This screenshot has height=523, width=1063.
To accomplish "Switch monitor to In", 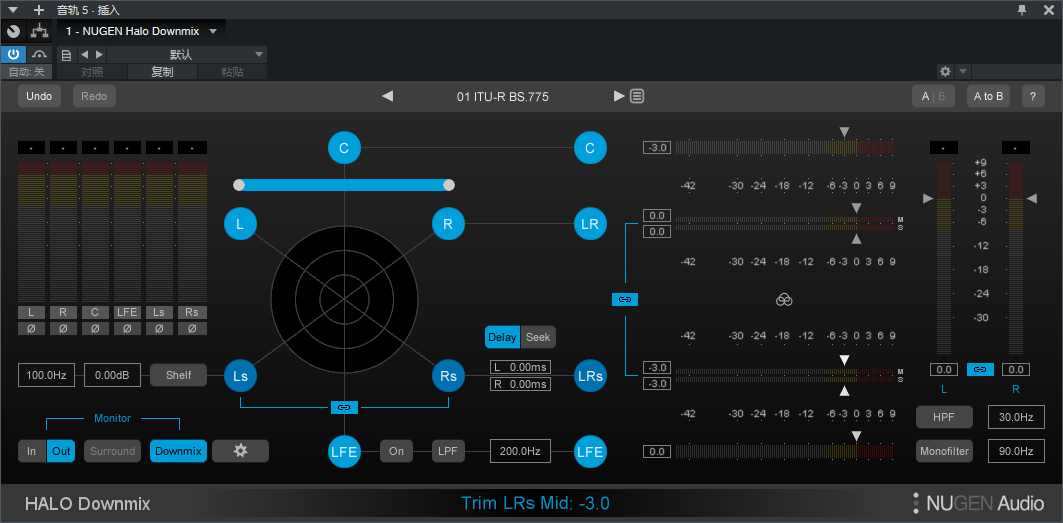I will tap(32, 451).
